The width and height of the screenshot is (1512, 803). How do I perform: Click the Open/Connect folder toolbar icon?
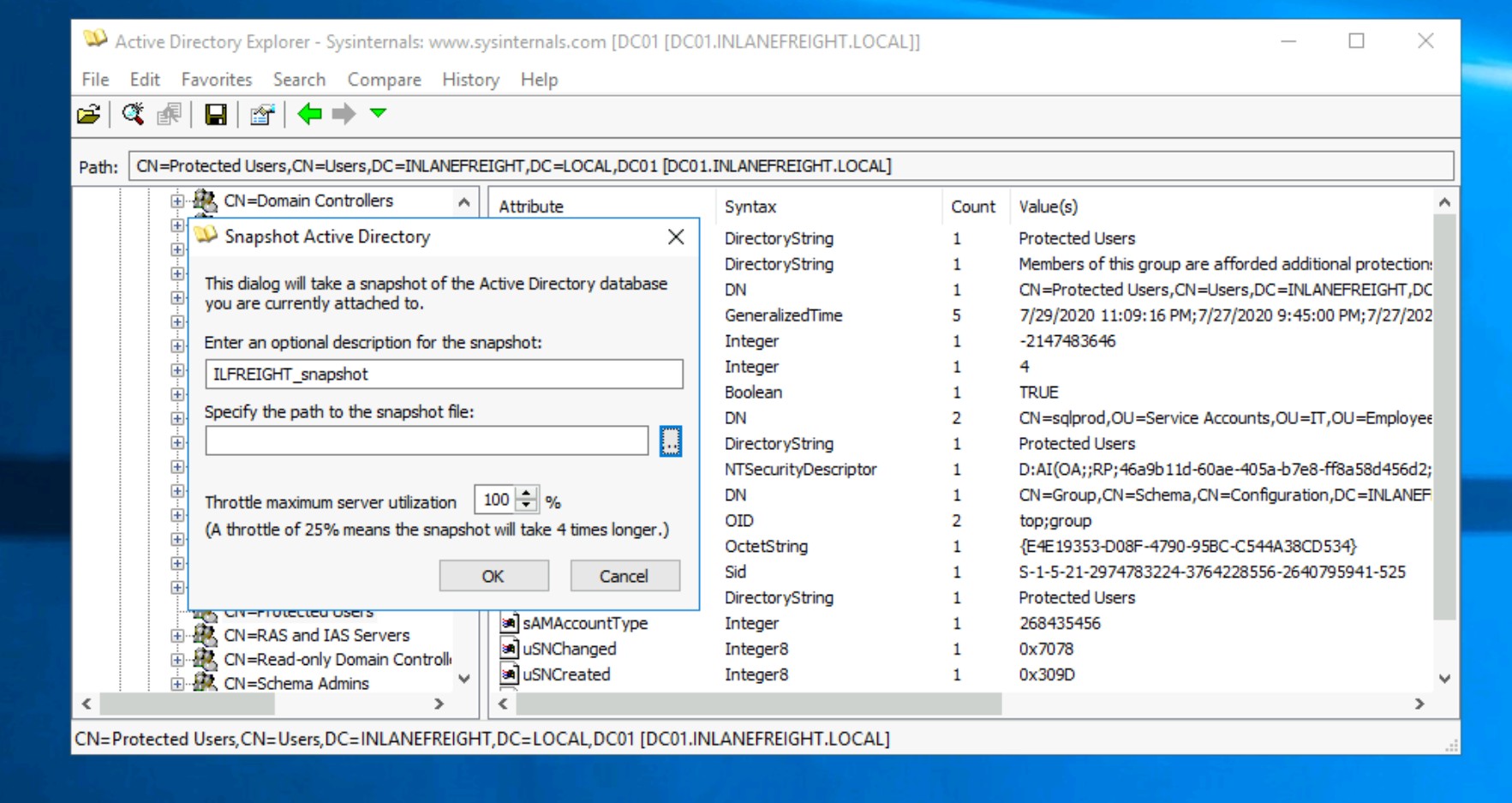[x=89, y=114]
